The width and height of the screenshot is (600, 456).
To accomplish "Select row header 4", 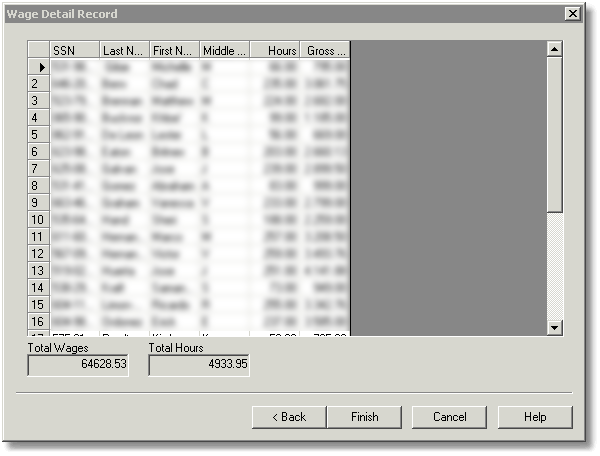I will [x=39, y=118].
